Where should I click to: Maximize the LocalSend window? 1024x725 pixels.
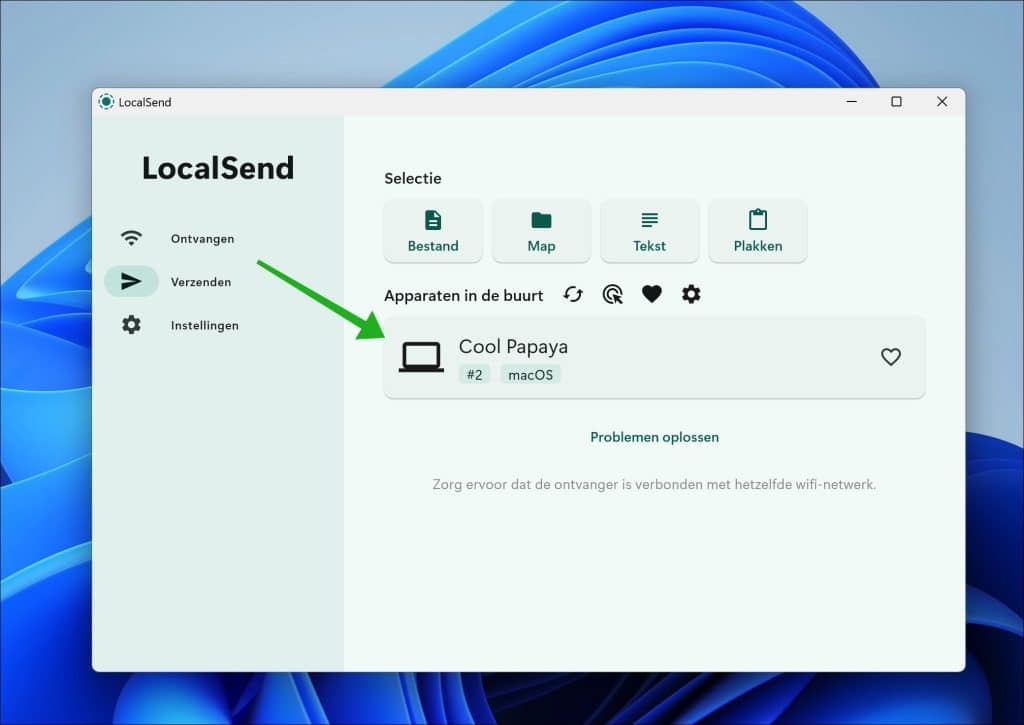897,102
